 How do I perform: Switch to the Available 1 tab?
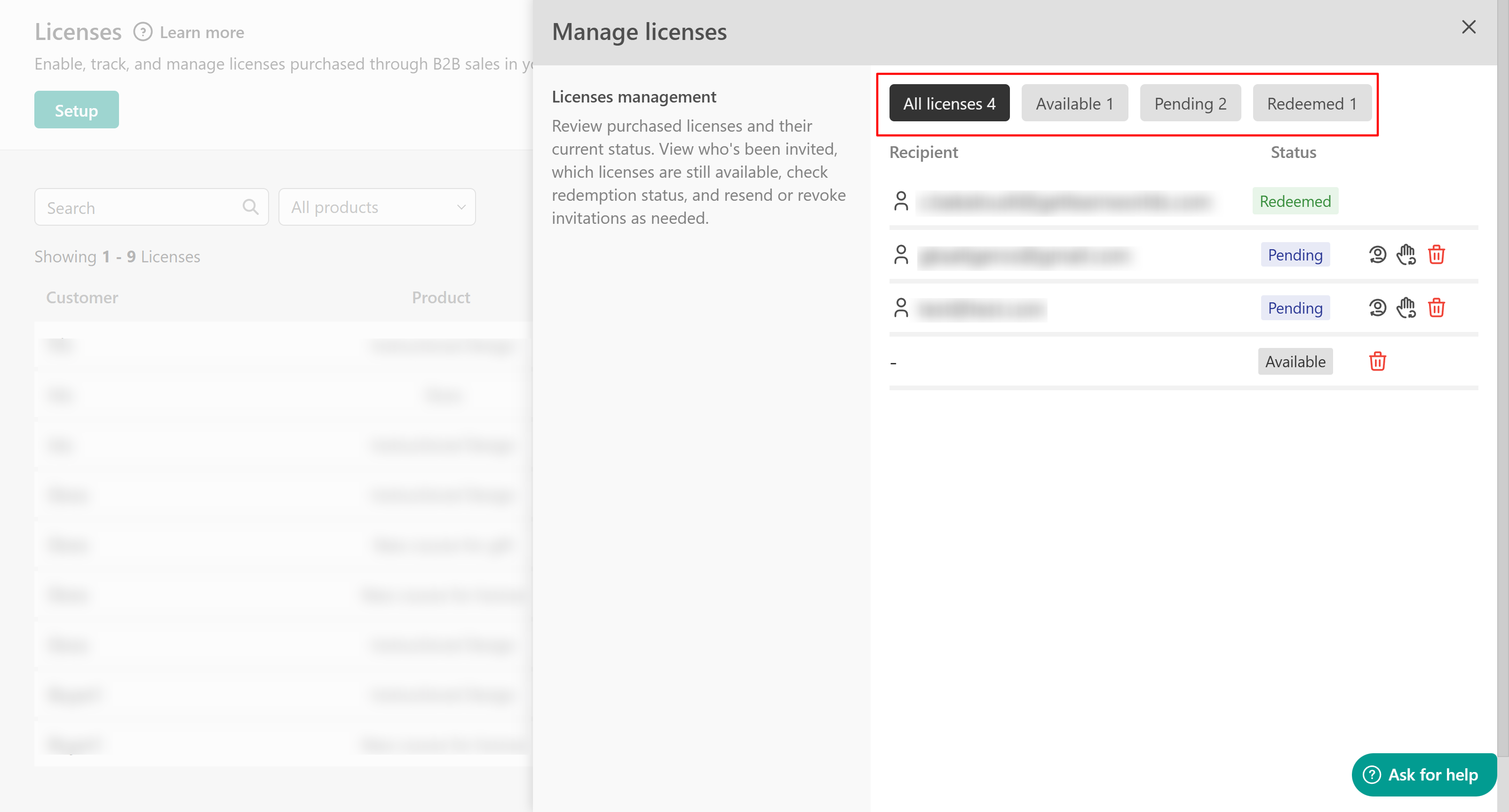[1074, 103]
